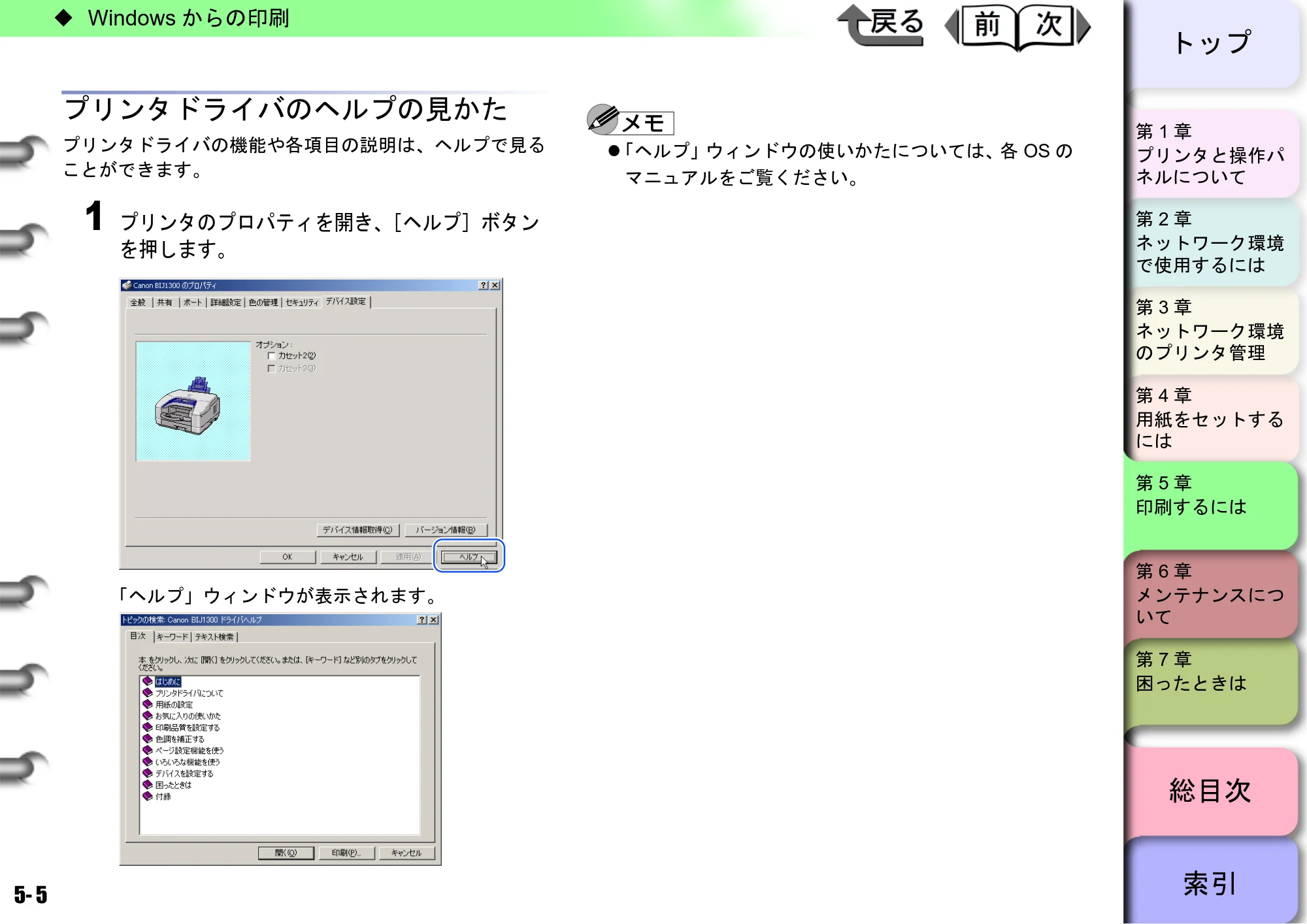Click the printer illustration thumbnail
The width and height of the screenshot is (1307, 924).
click(x=193, y=401)
